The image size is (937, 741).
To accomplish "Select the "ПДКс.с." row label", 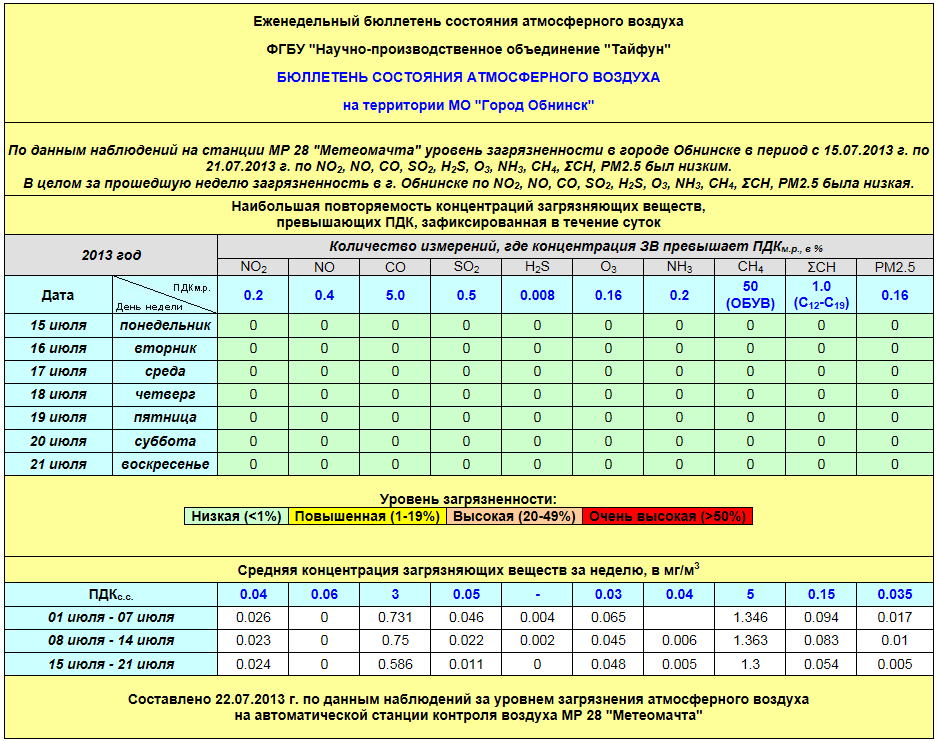I will coord(111,593).
